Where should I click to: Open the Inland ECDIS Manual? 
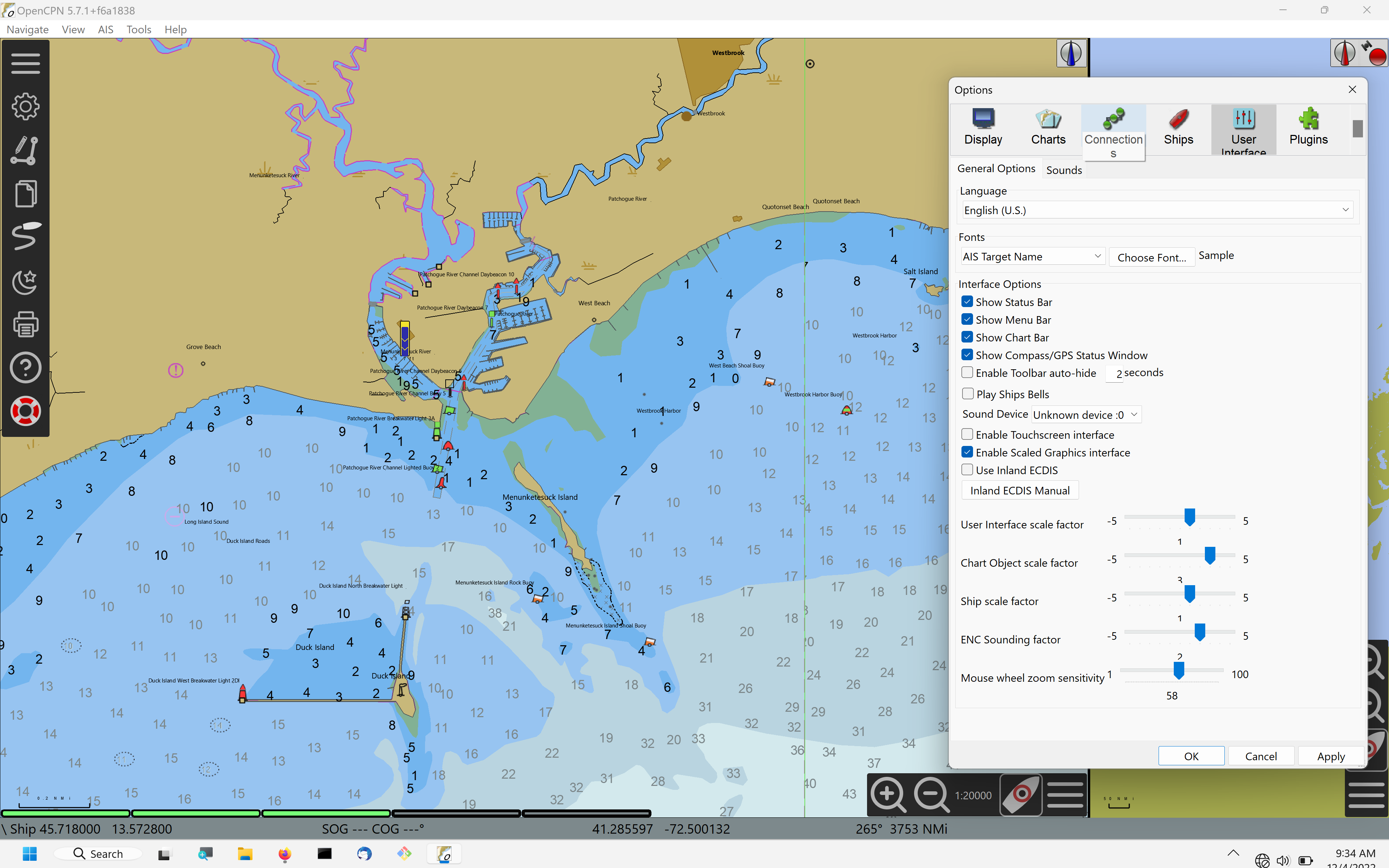coord(1019,490)
